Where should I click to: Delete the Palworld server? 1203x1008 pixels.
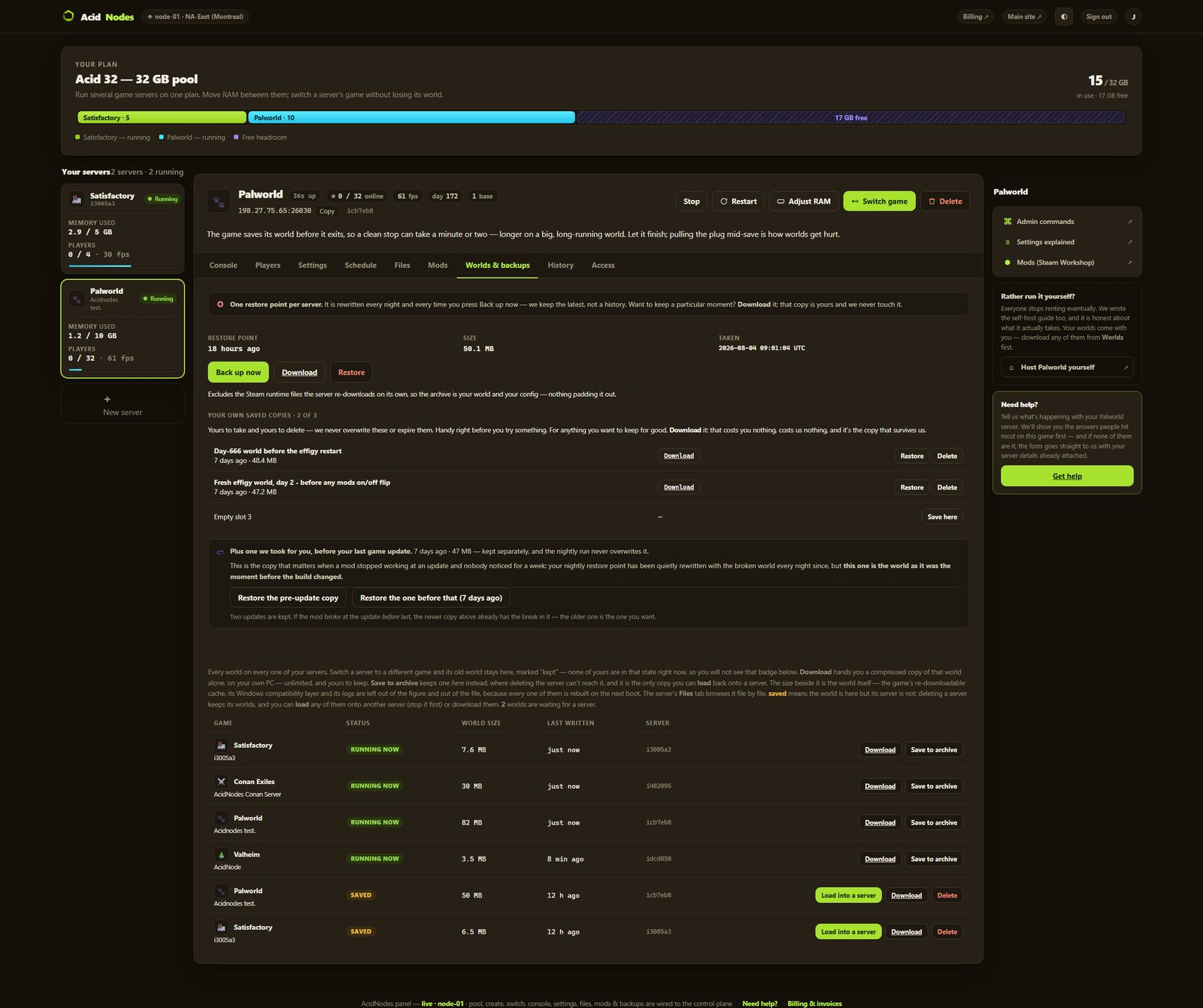point(945,201)
